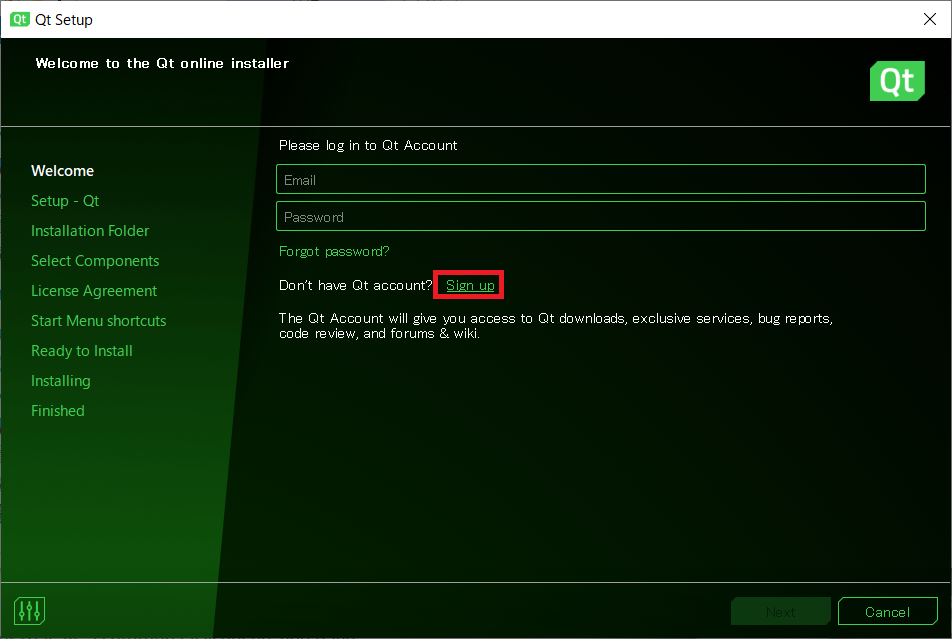
Task: Close the Qt Setup window
Action: tap(930, 19)
